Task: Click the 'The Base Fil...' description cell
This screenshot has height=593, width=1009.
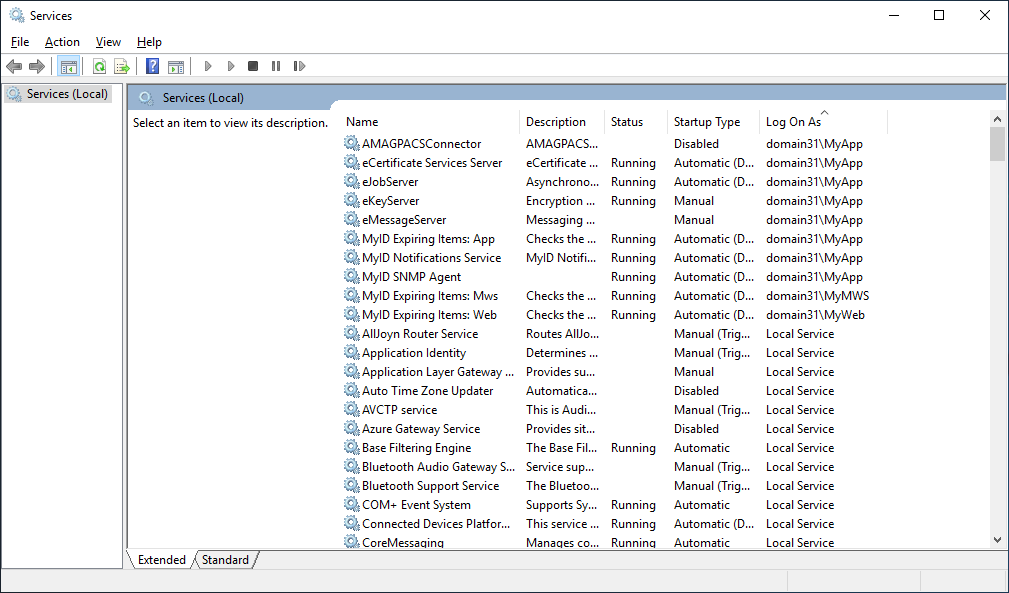Action: coord(561,448)
